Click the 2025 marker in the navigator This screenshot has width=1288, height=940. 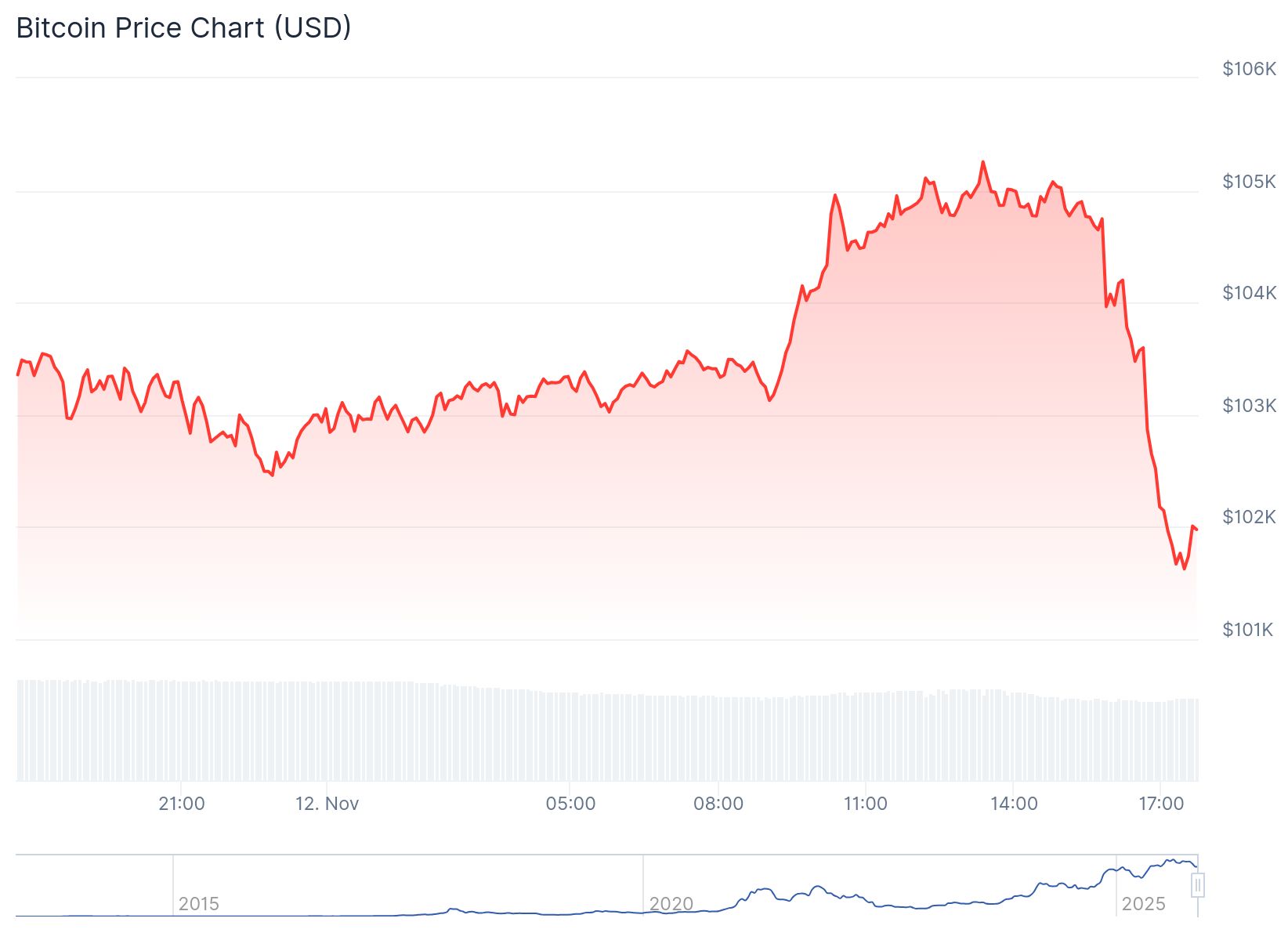[1143, 904]
